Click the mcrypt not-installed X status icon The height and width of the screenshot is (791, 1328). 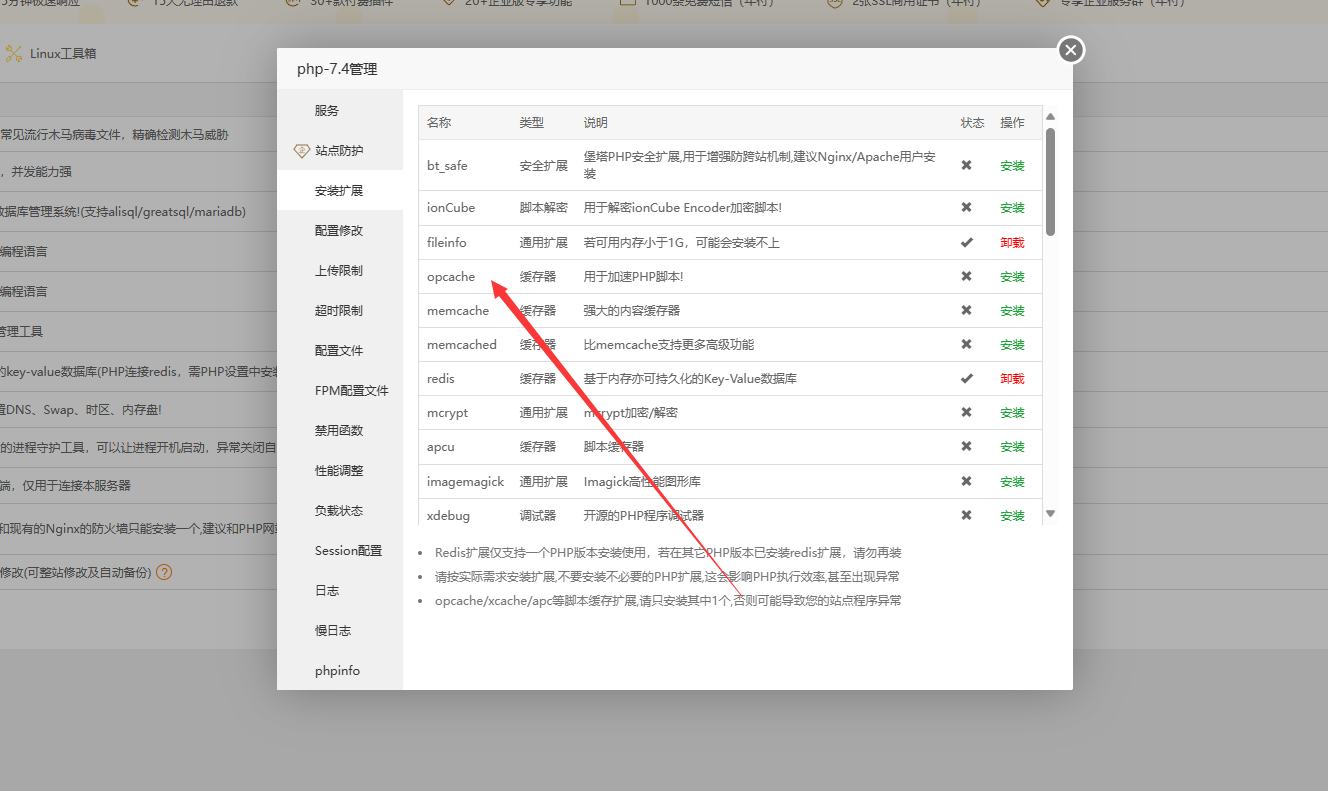(966, 412)
